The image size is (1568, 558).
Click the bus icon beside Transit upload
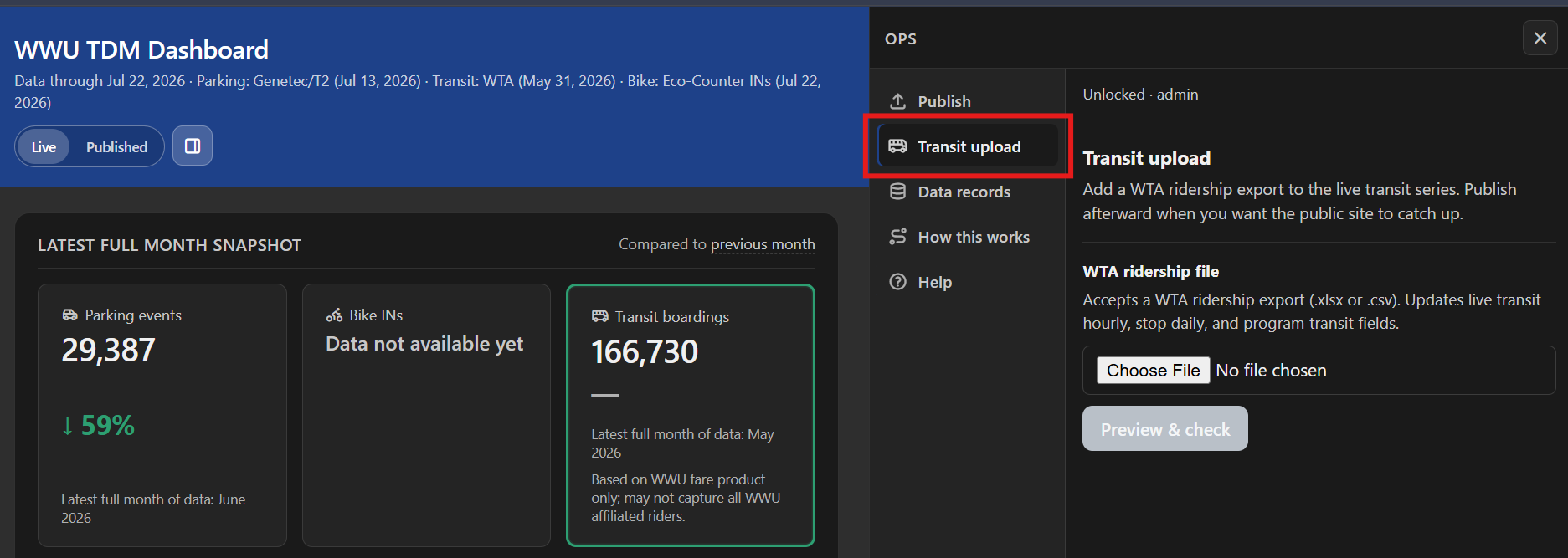(897, 146)
